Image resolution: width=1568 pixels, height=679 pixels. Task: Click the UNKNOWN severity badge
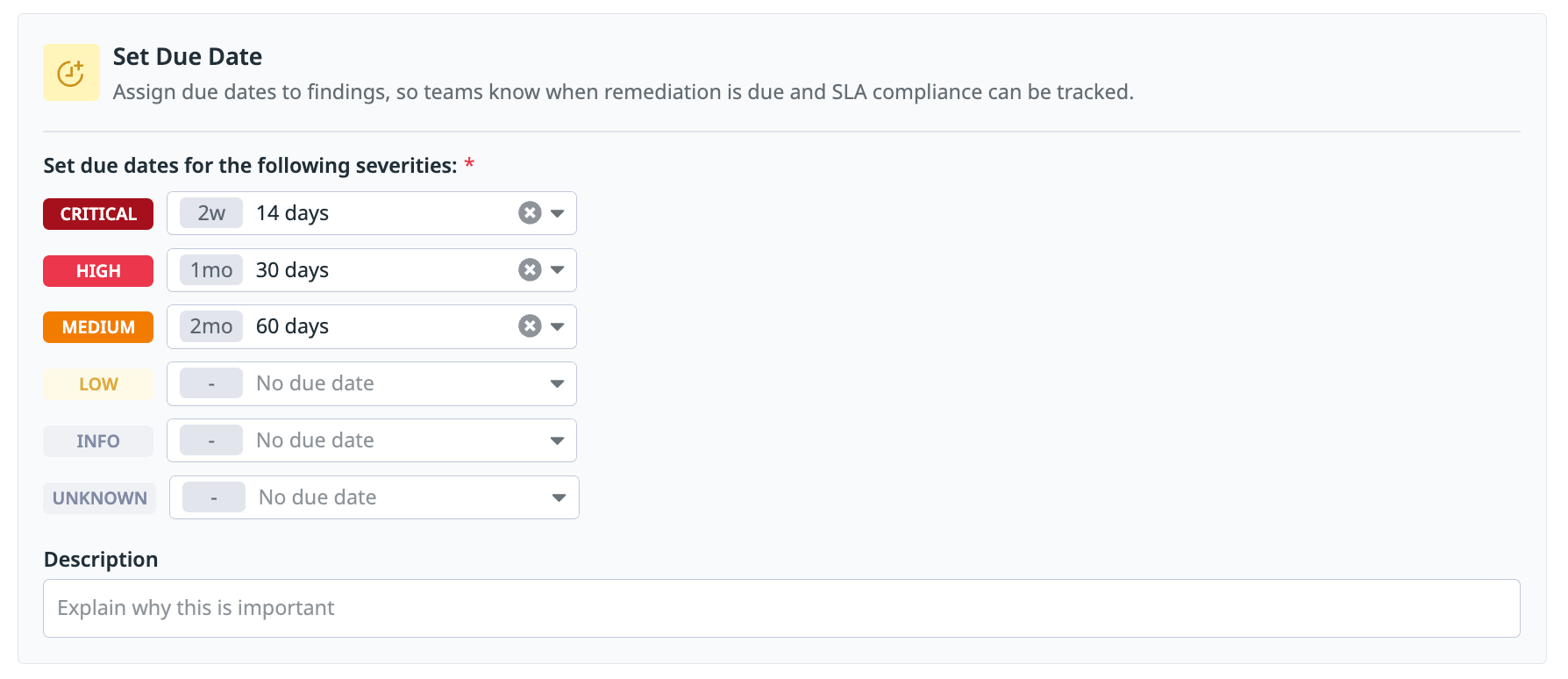click(99, 497)
